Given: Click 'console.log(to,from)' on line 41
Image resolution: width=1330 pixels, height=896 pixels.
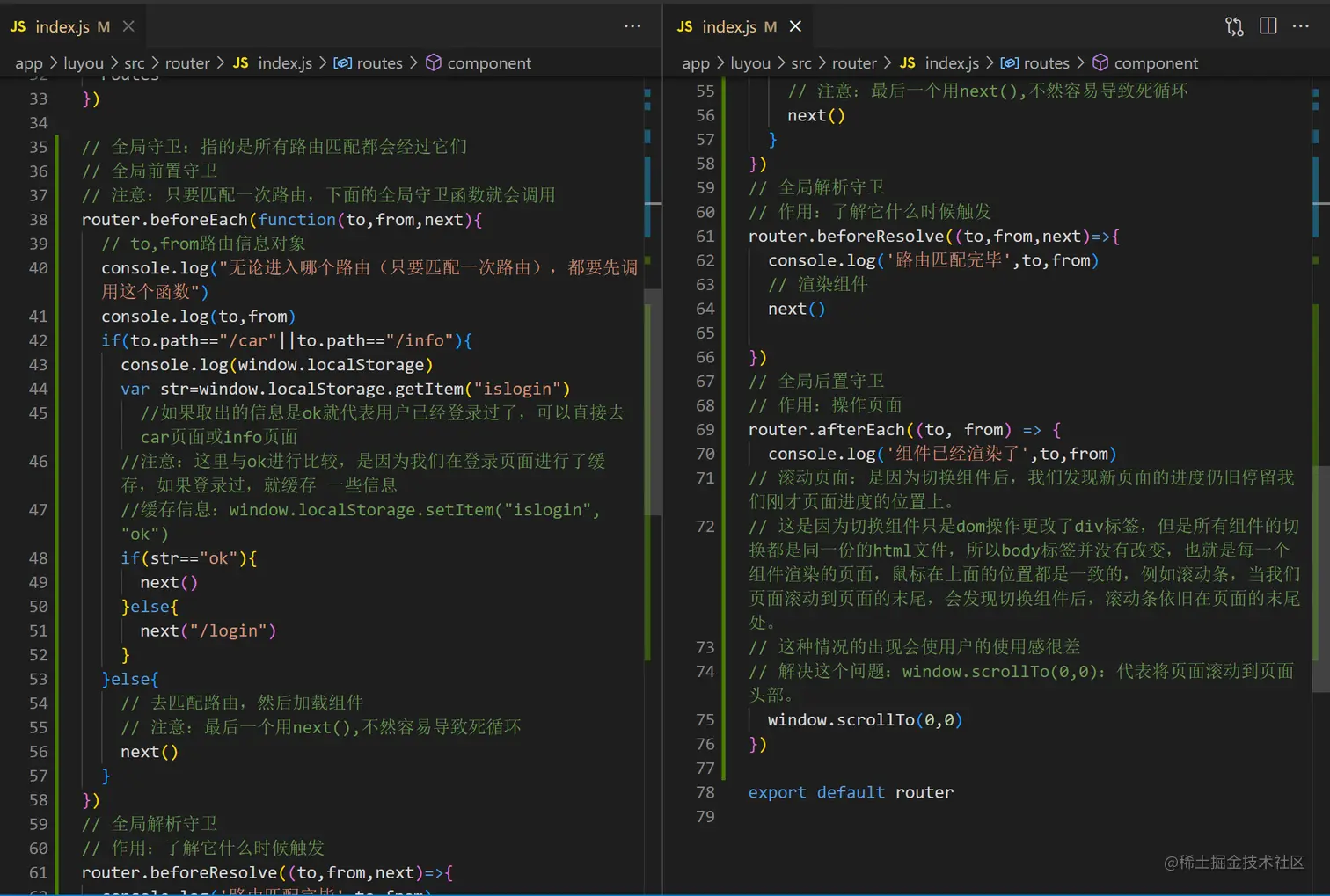Looking at the screenshot, I should (x=199, y=317).
